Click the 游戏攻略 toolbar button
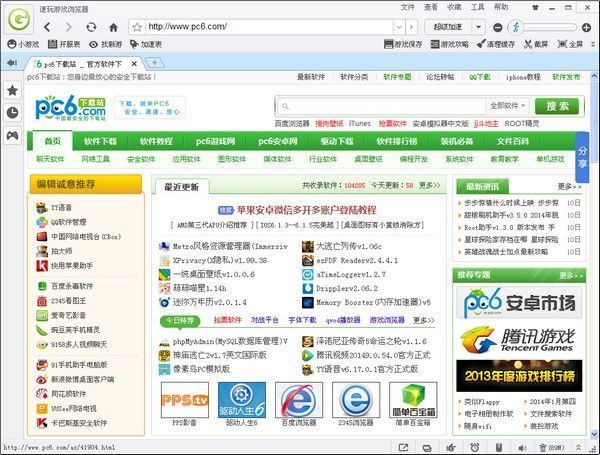 (x=449, y=44)
